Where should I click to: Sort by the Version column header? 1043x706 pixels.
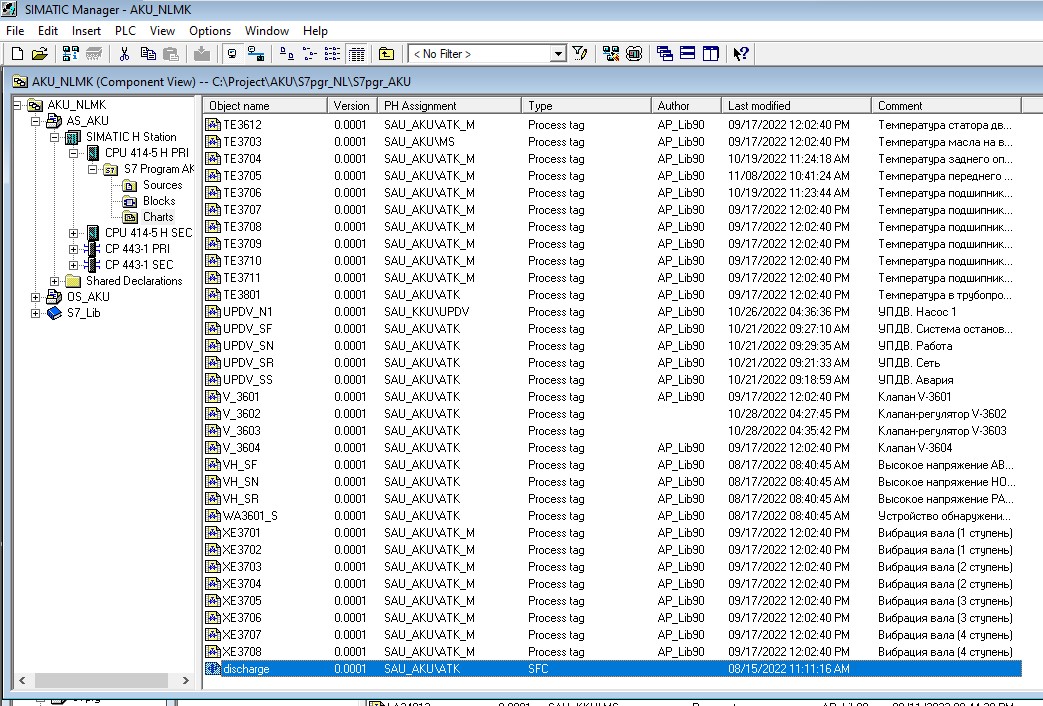(353, 105)
